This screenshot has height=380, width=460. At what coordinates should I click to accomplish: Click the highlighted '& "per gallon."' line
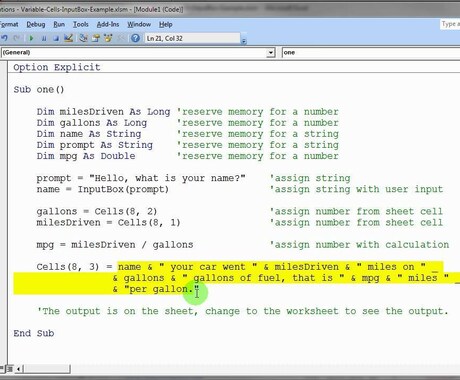[156, 289]
